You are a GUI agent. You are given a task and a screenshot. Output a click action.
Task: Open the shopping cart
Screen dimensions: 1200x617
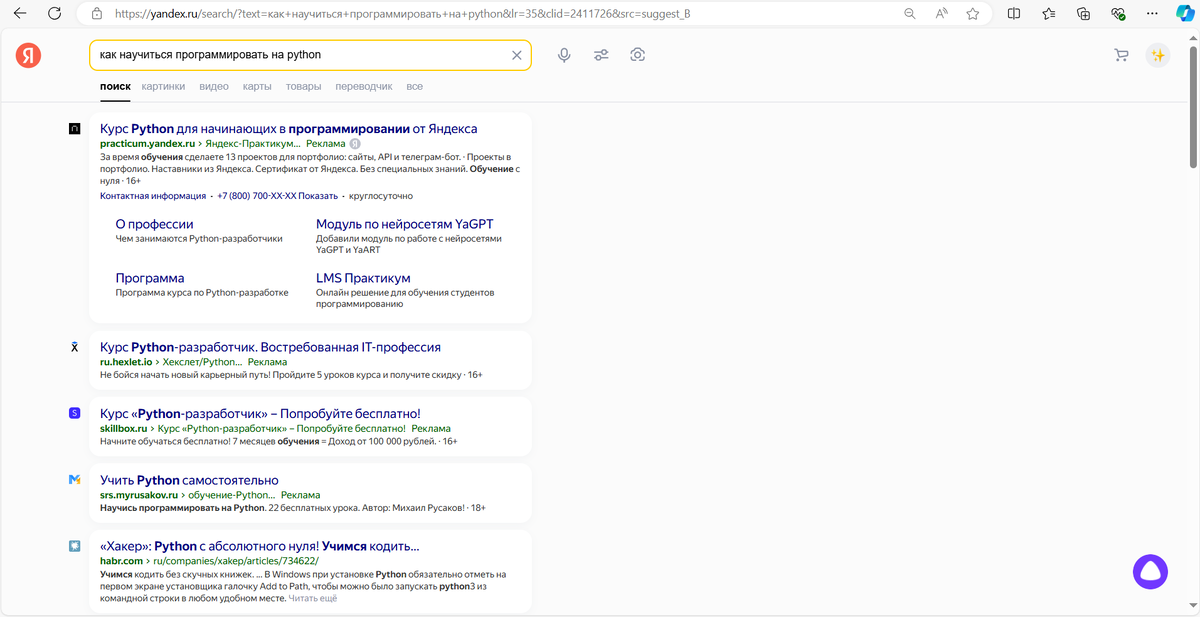click(x=1121, y=56)
